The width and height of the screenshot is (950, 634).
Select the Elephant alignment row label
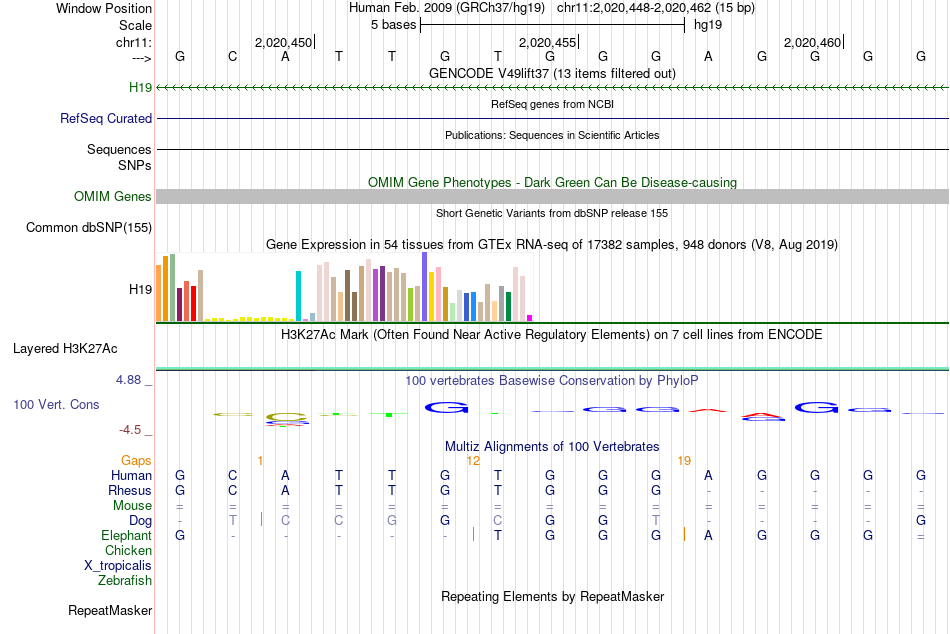pos(126,535)
